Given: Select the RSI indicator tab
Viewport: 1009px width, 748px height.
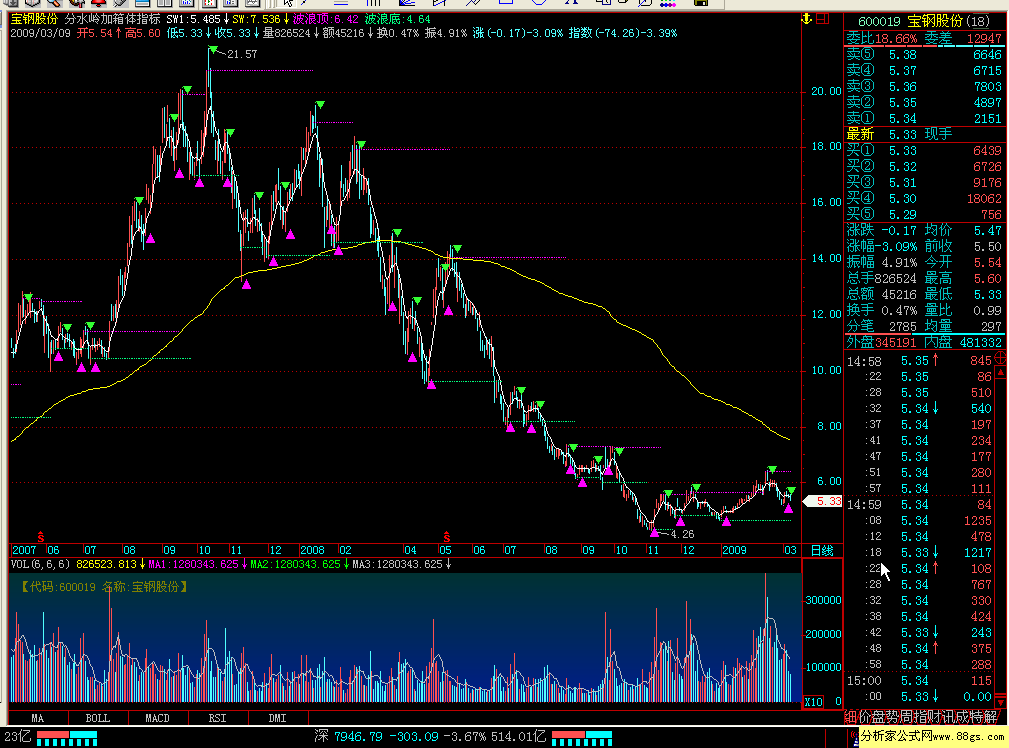Looking at the screenshot, I should pos(218,718).
